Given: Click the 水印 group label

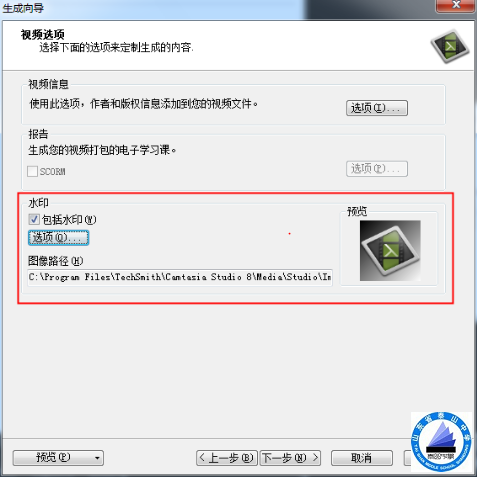Looking at the screenshot, I should (38, 203).
